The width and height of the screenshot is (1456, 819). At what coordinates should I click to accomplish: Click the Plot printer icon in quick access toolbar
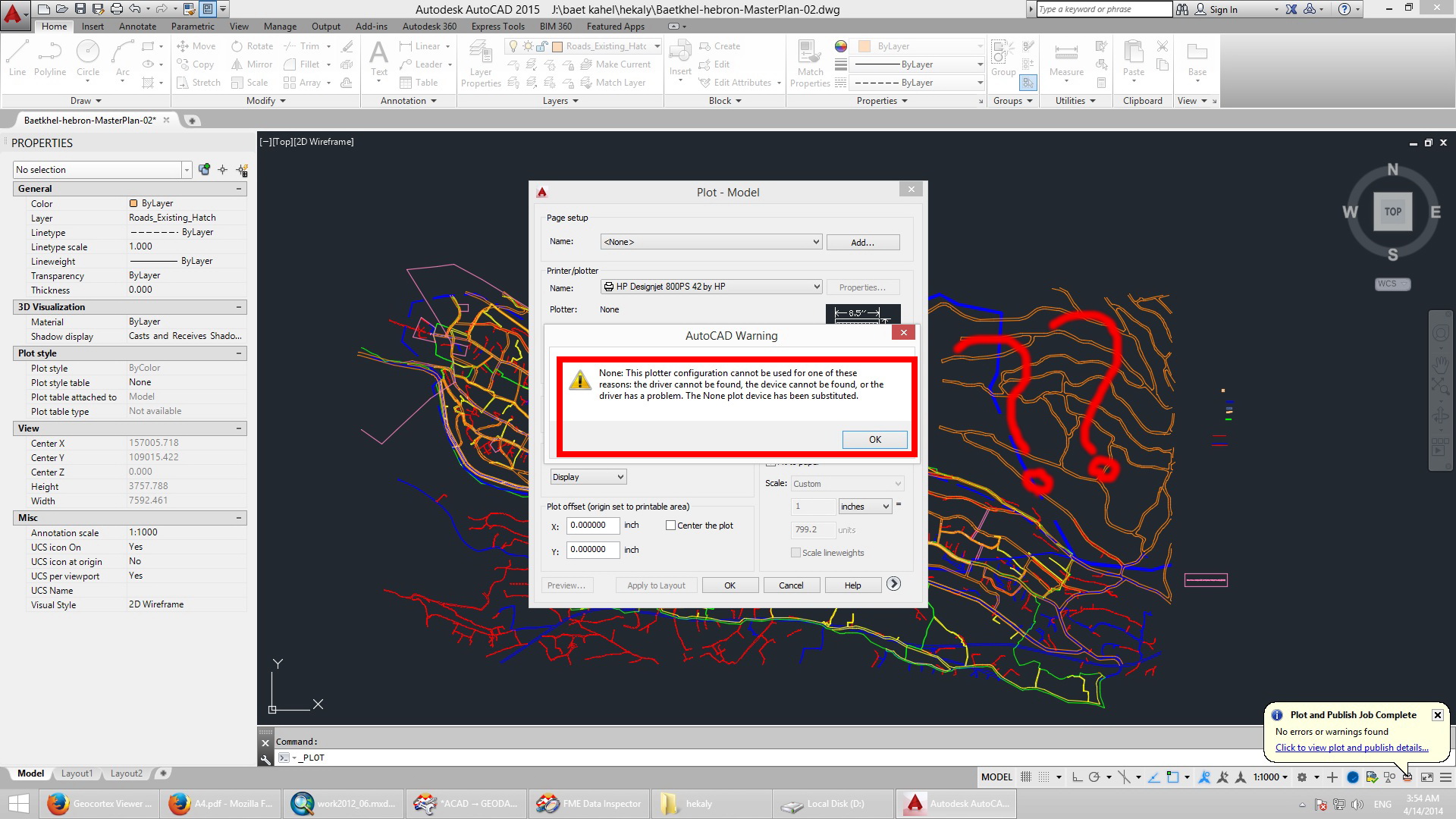tap(116, 9)
